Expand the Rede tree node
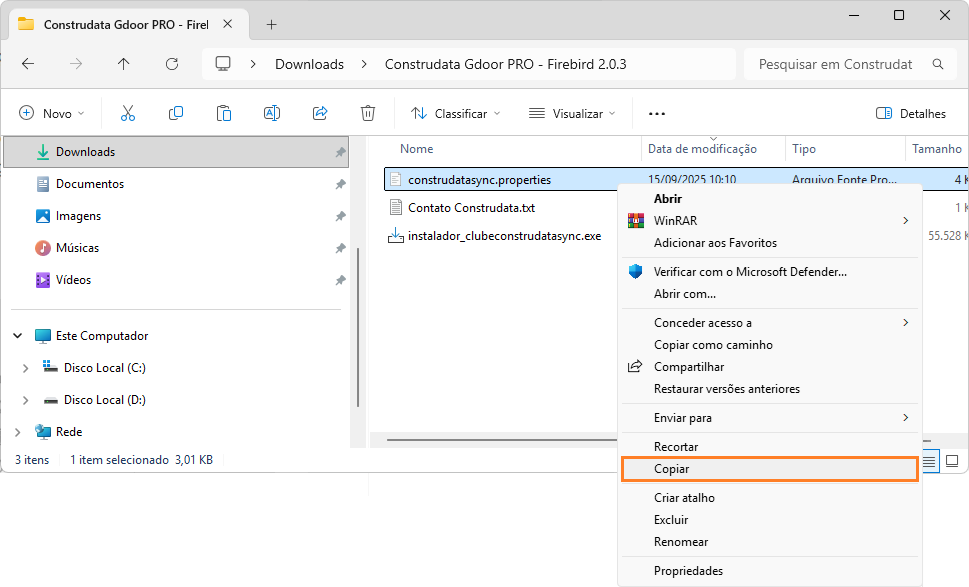 (x=18, y=433)
